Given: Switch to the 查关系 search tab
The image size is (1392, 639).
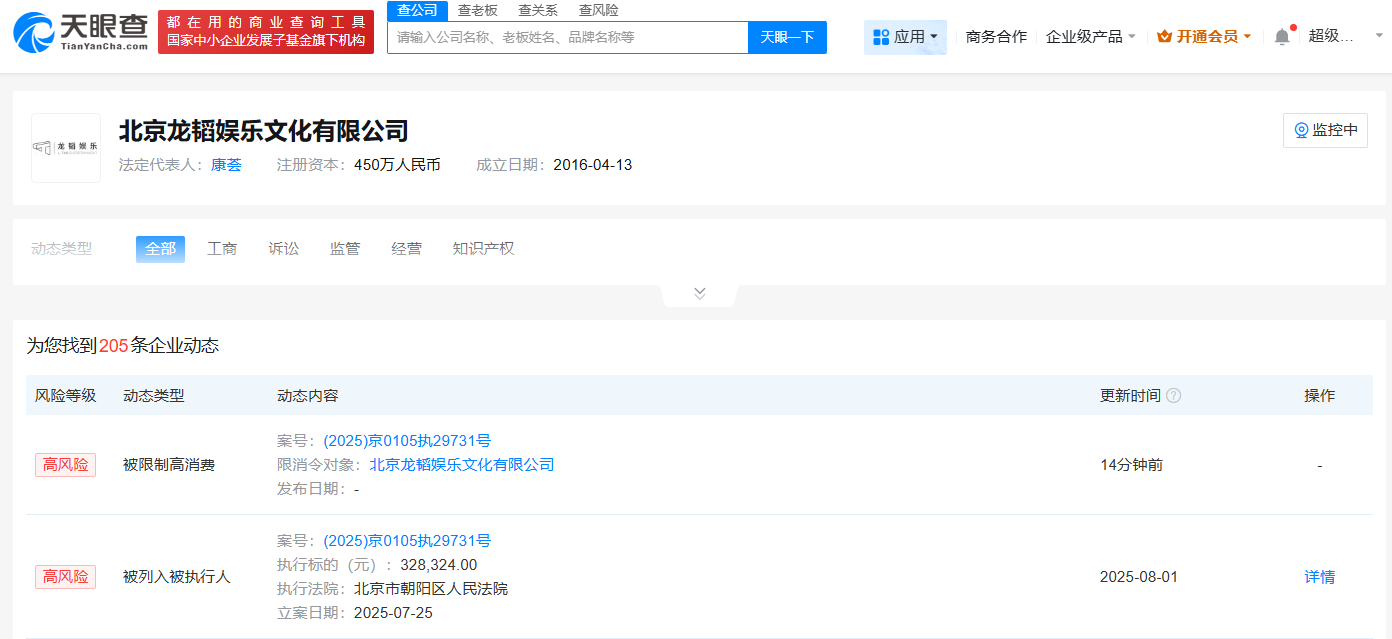Looking at the screenshot, I should pos(538,10).
